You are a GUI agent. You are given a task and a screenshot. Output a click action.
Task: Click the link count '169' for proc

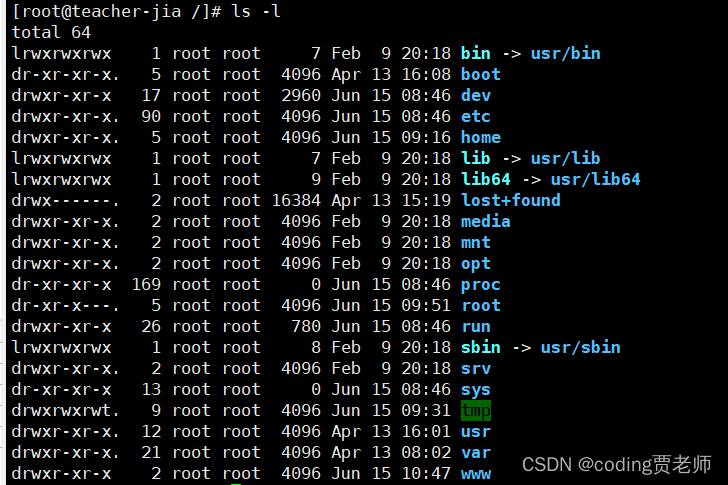click(146, 285)
